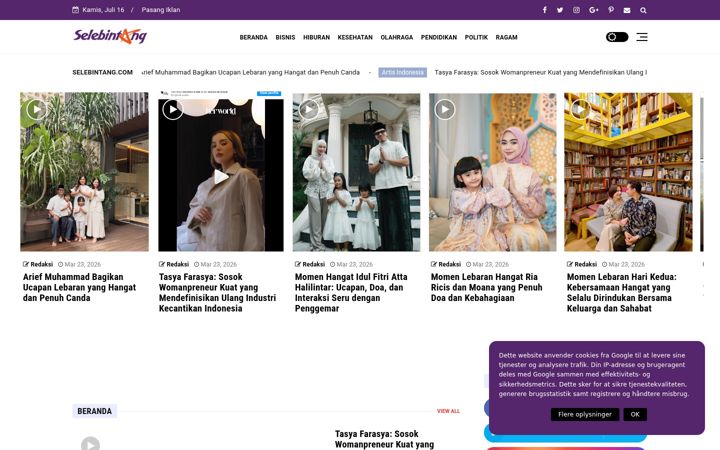Click the envelope email icon
The image size is (720, 450).
click(x=627, y=10)
